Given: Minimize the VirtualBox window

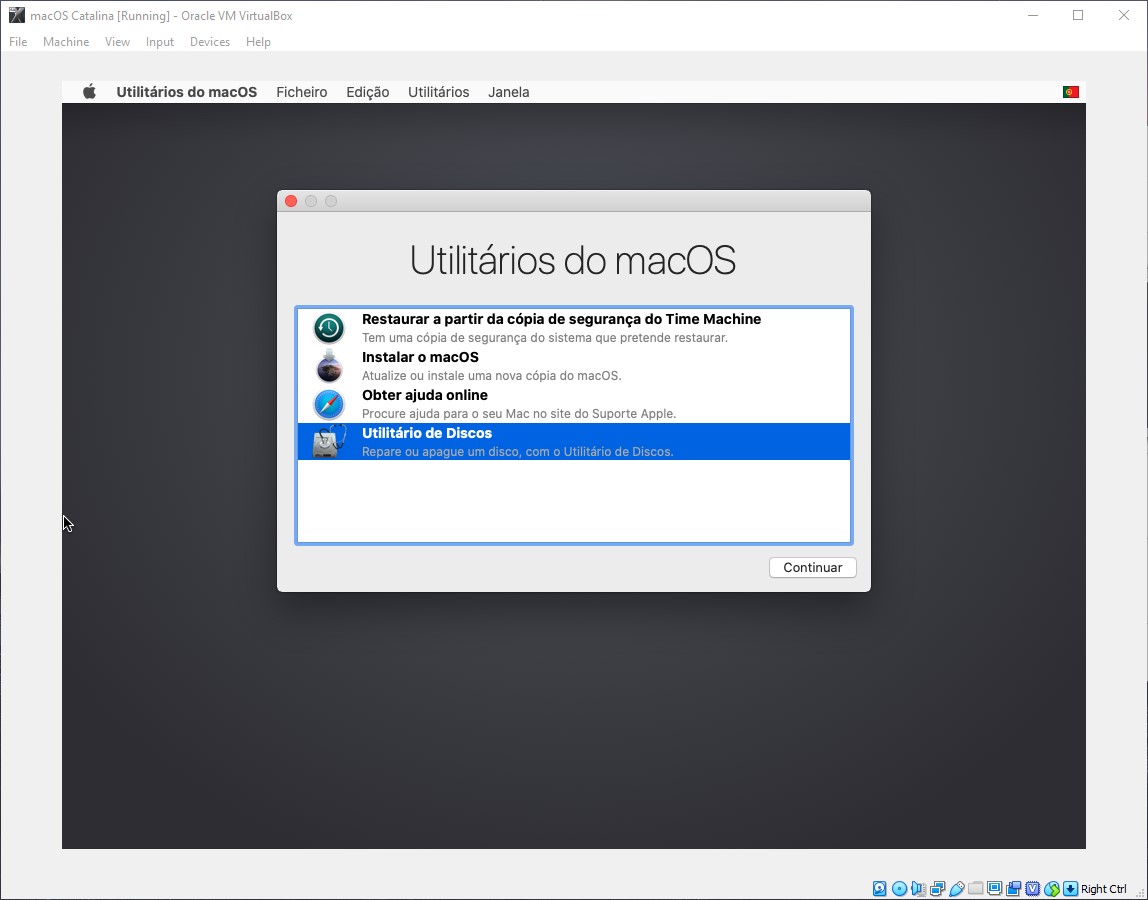Looking at the screenshot, I should [x=1033, y=15].
